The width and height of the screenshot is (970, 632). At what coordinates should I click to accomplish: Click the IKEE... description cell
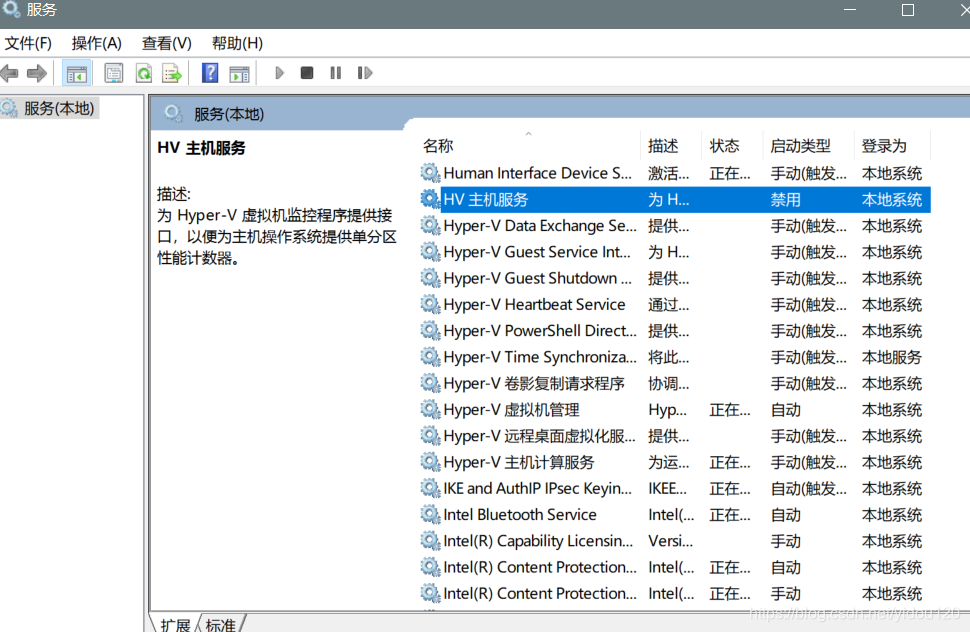[x=667, y=489]
